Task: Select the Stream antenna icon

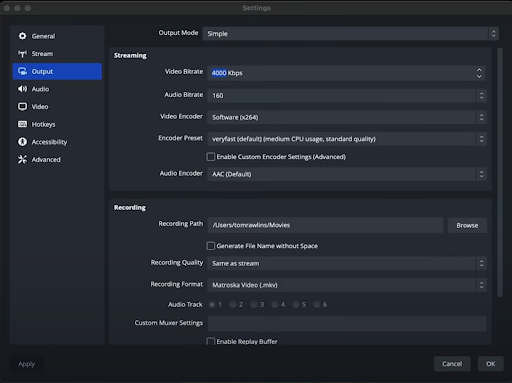Action: coord(22,54)
